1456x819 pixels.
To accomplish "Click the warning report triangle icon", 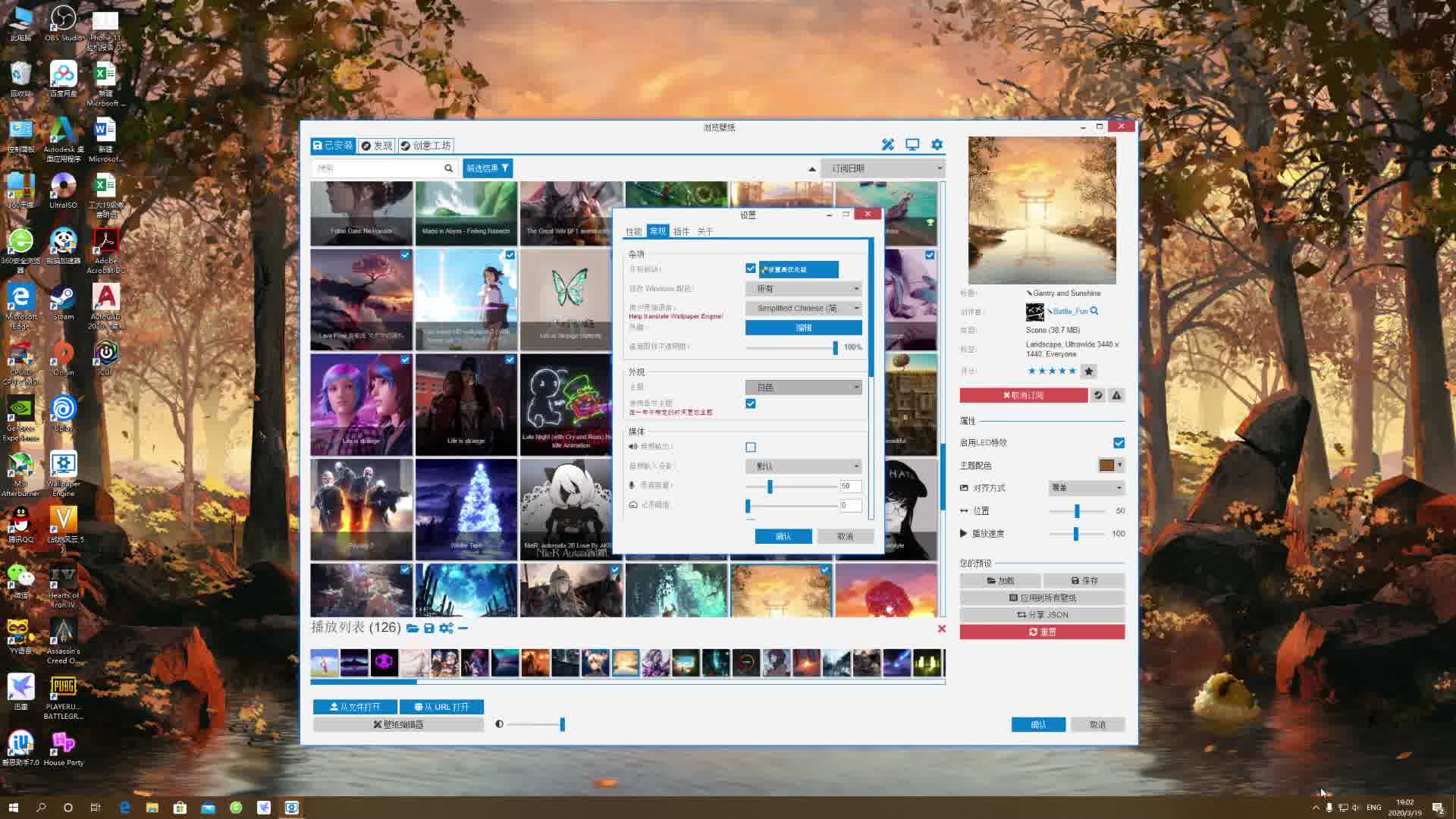I will (x=1116, y=395).
